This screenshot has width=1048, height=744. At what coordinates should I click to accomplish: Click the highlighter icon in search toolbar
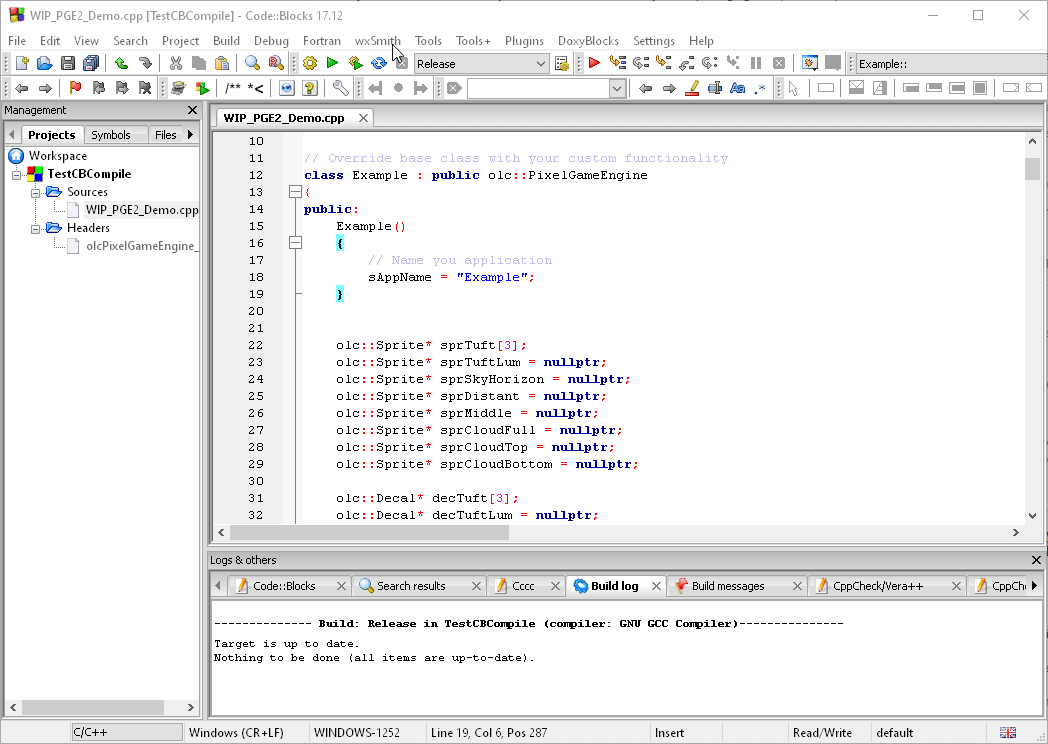tap(692, 88)
